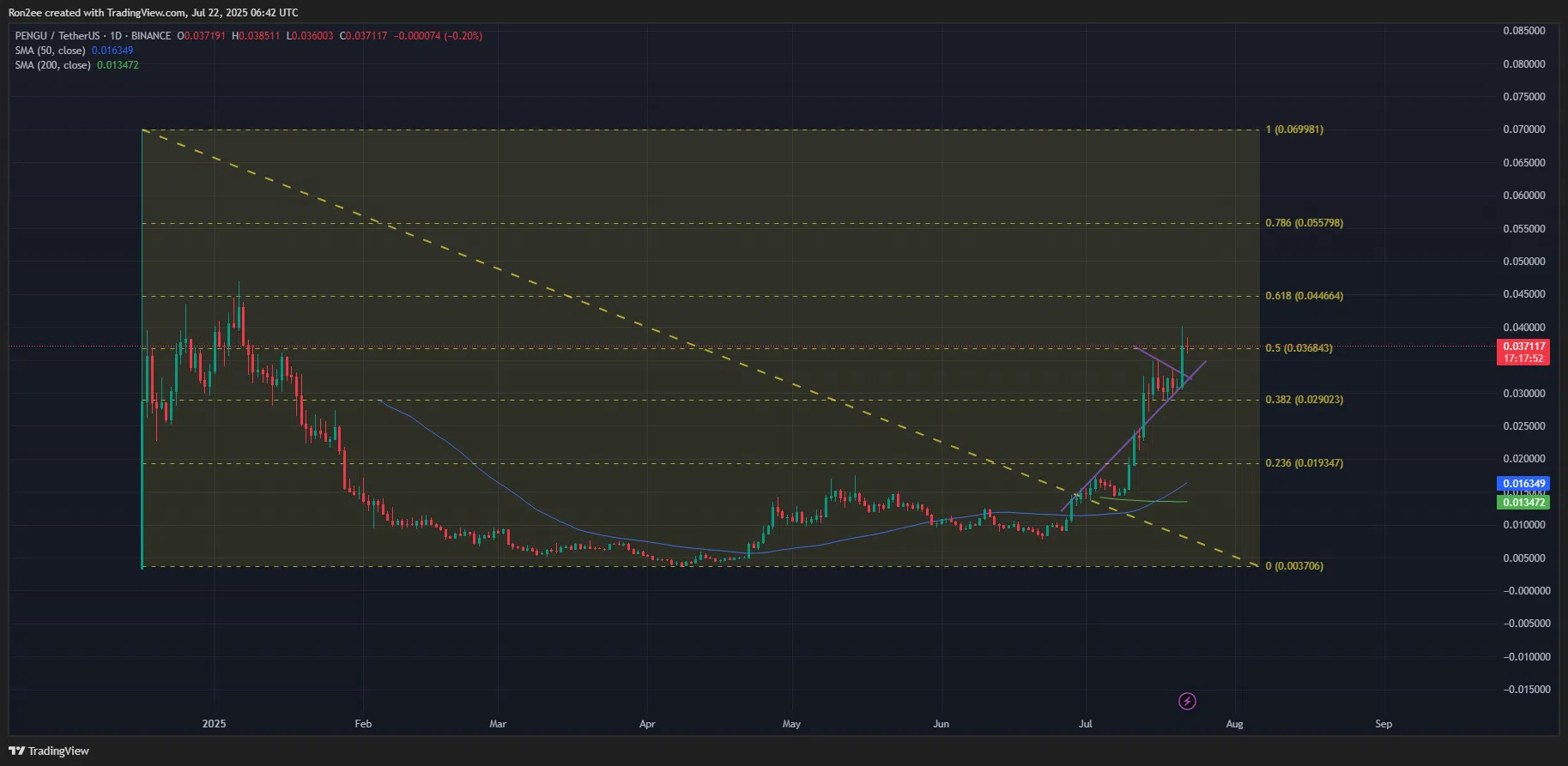Click the purple lightning bolt event icon
The image size is (1568, 766).
tap(1187, 702)
